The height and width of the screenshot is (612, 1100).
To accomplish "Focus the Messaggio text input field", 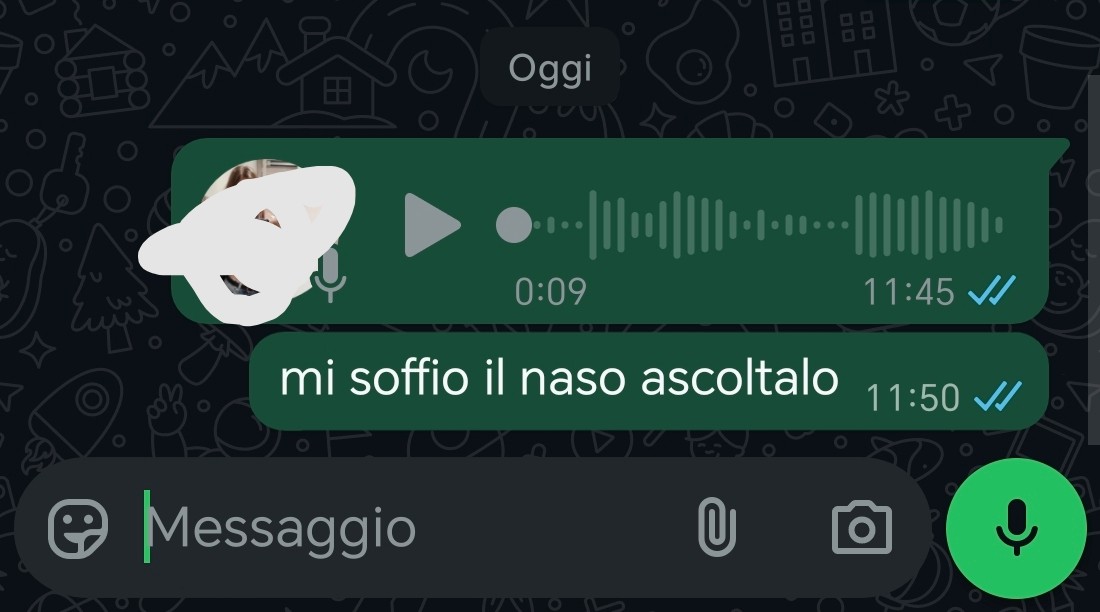I will coord(414,528).
